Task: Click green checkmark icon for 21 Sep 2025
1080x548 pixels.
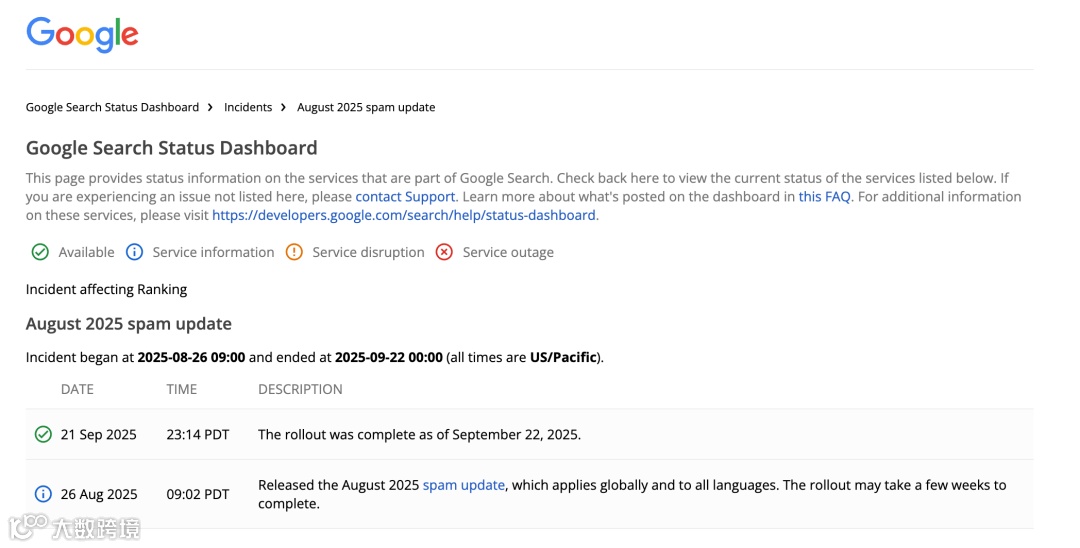Action: (43, 434)
